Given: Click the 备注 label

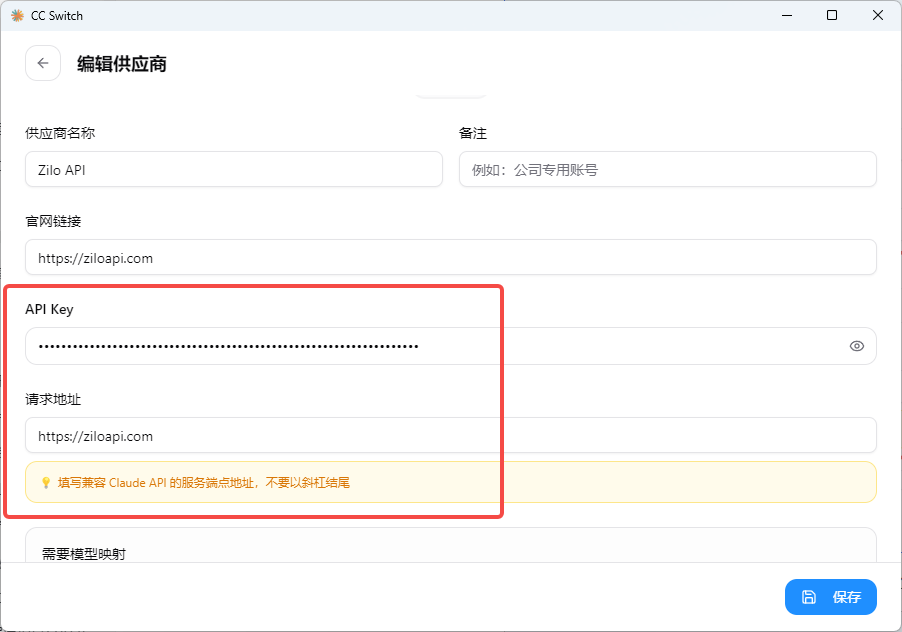Looking at the screenshot, I should coord(473,133).
